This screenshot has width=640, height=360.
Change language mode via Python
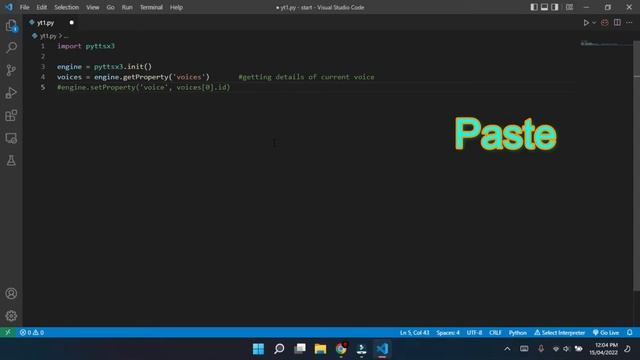pos(518,332)
